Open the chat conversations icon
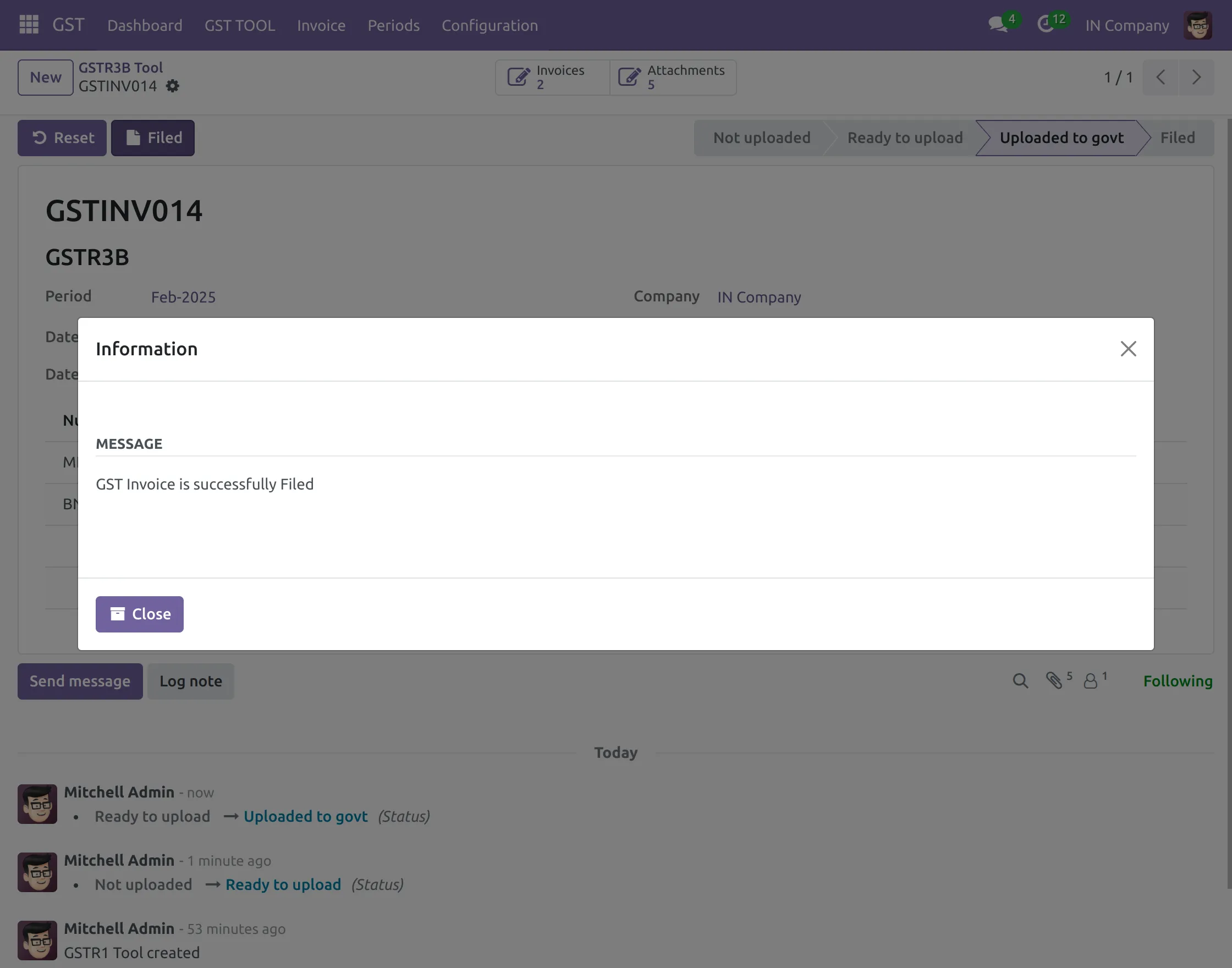Viewport: 1232px width, 968px height. [x=998, y=25]
